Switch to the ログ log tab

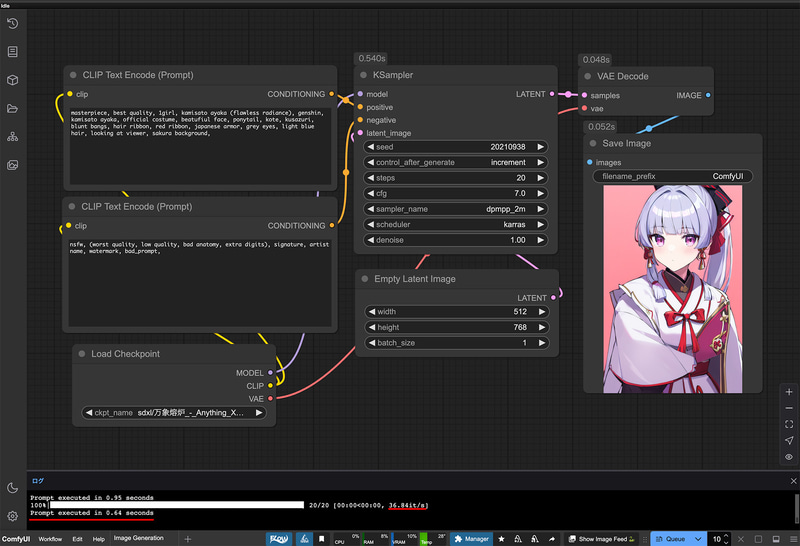click(x=38, y=481)
